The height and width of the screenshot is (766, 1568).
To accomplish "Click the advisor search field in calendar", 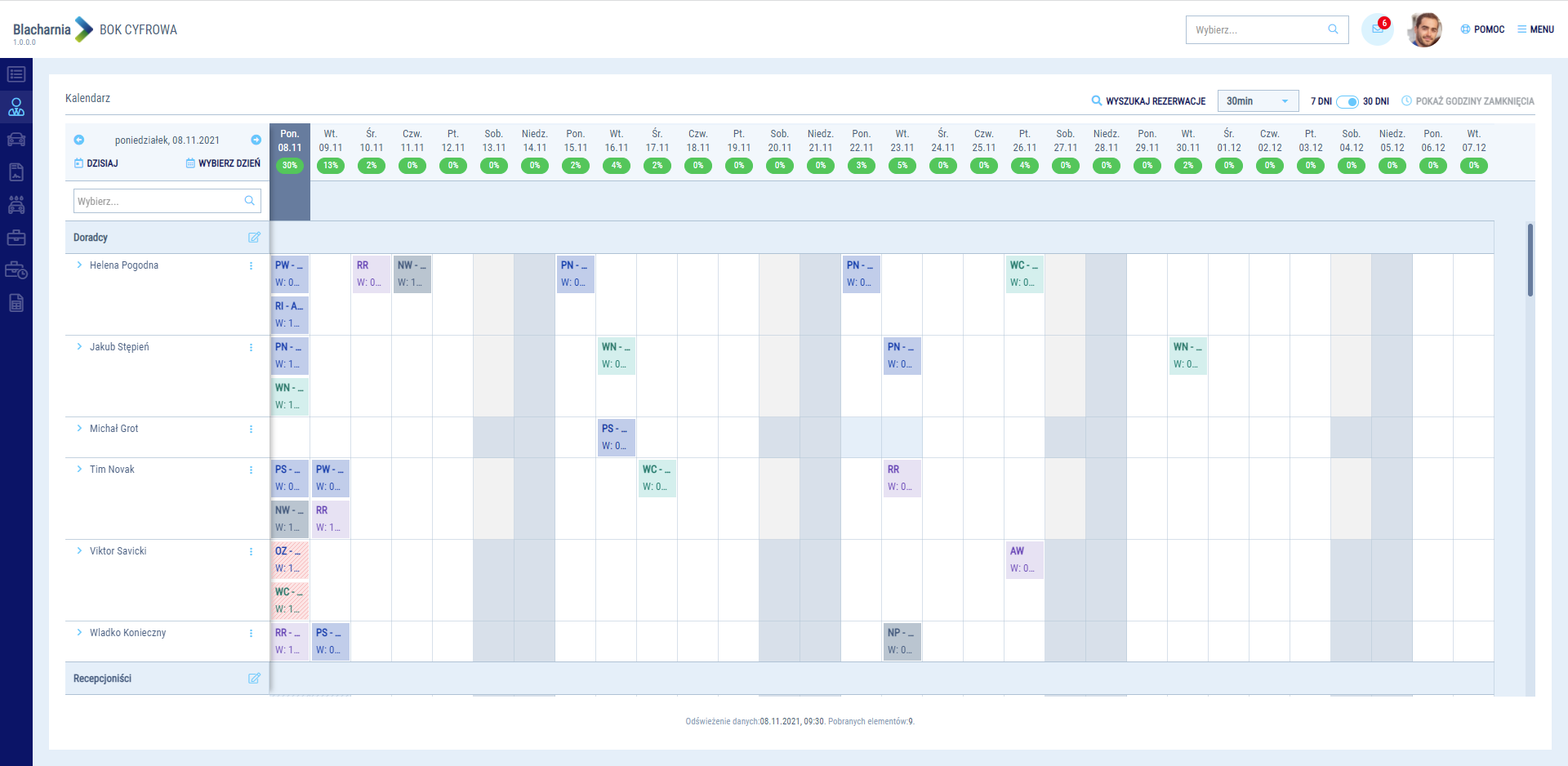I will point(159,201).
